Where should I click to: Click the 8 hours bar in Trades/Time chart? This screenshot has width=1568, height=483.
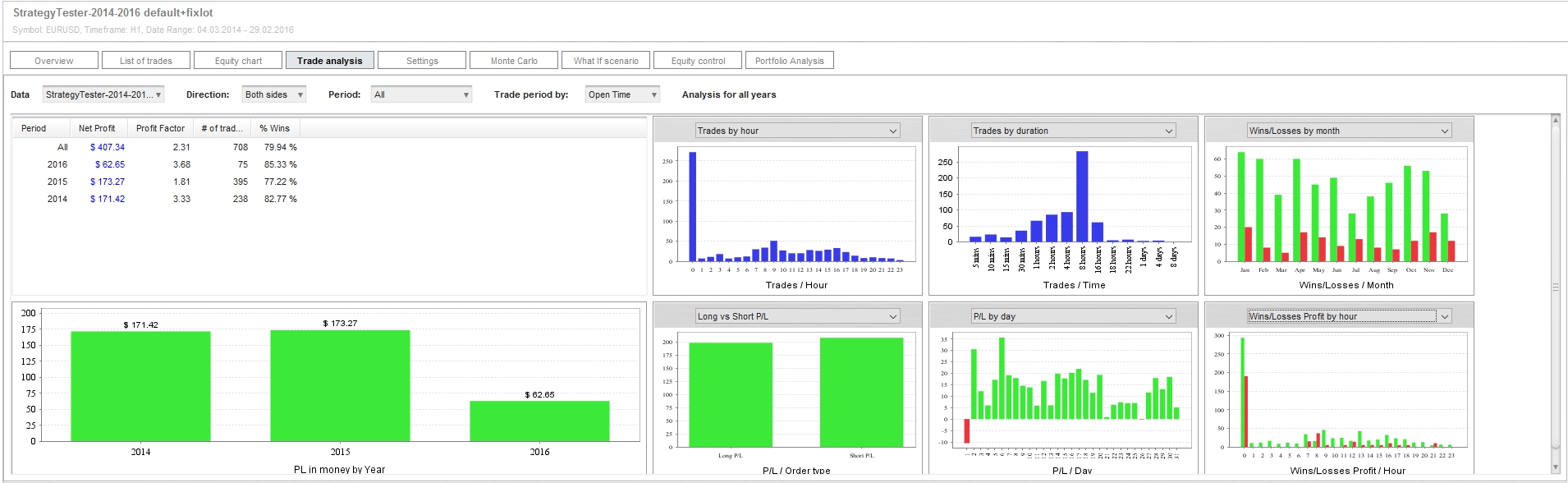click(x=1082, y=196)
